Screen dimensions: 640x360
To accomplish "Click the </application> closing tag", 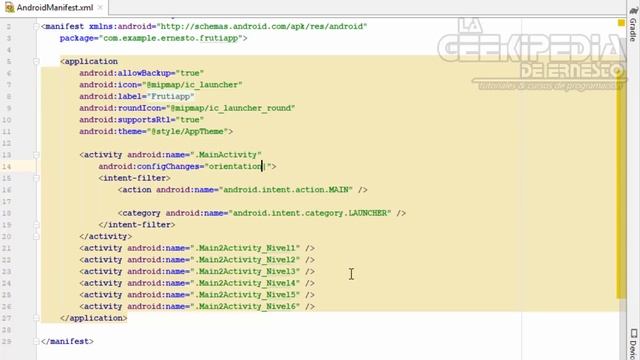I will click(93, 318).
